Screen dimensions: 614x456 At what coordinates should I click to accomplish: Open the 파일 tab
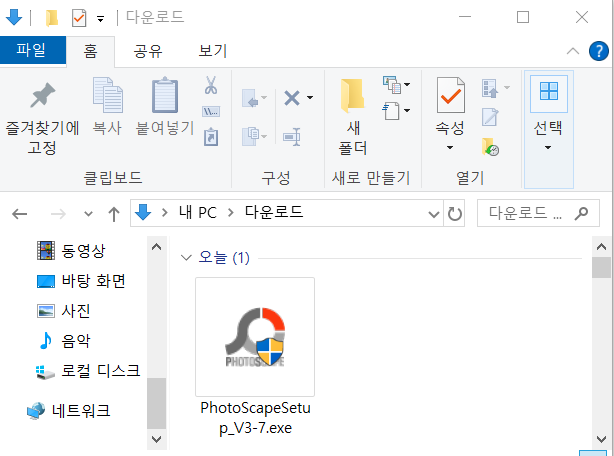coord(31,50)
